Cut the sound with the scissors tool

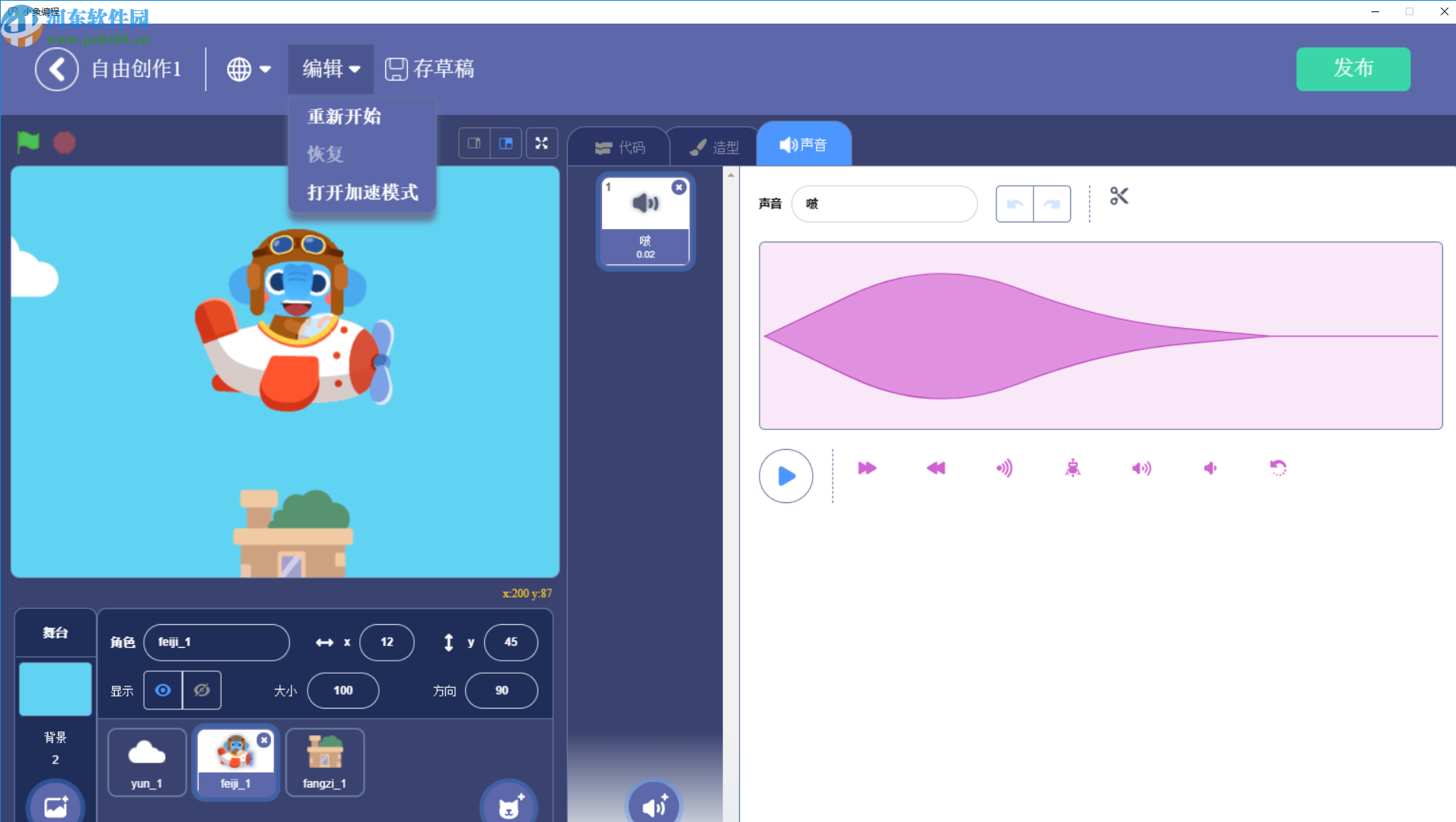(1118, 196)
